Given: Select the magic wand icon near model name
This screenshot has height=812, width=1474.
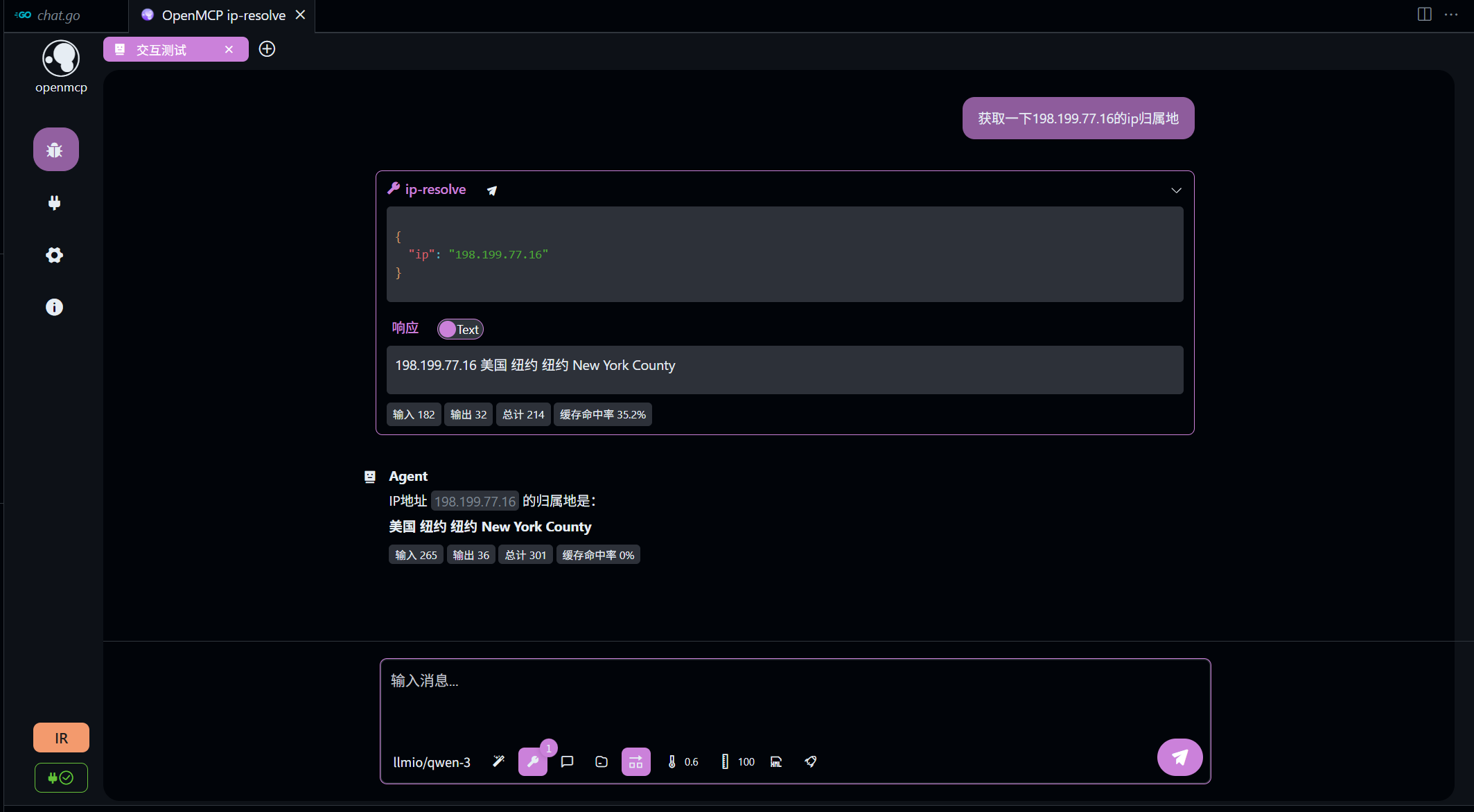Looking at the screenshot, I should 498,761.
